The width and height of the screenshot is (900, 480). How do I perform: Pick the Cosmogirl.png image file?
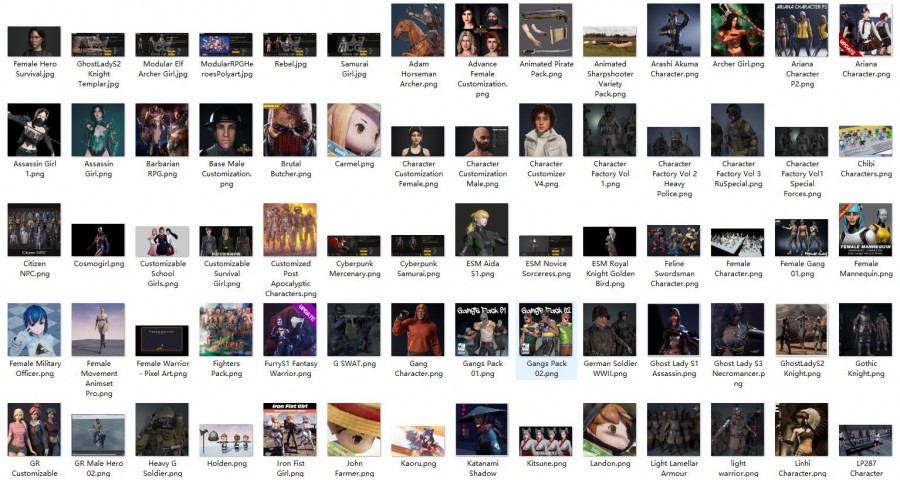98,240
